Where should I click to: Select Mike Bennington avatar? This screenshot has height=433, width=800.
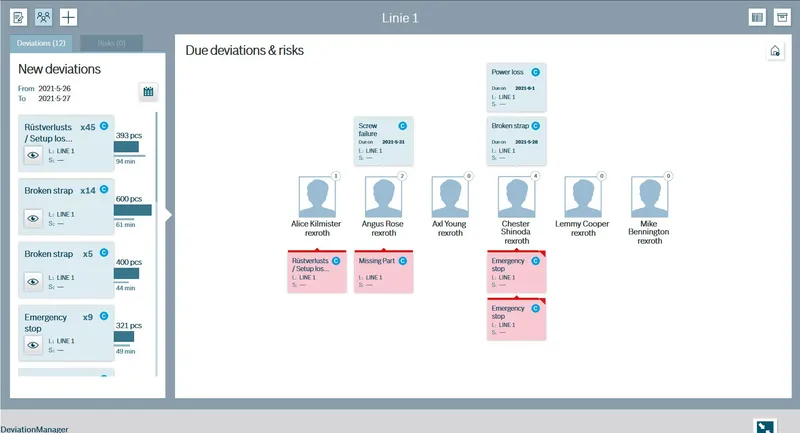click(x=649, y=197)
